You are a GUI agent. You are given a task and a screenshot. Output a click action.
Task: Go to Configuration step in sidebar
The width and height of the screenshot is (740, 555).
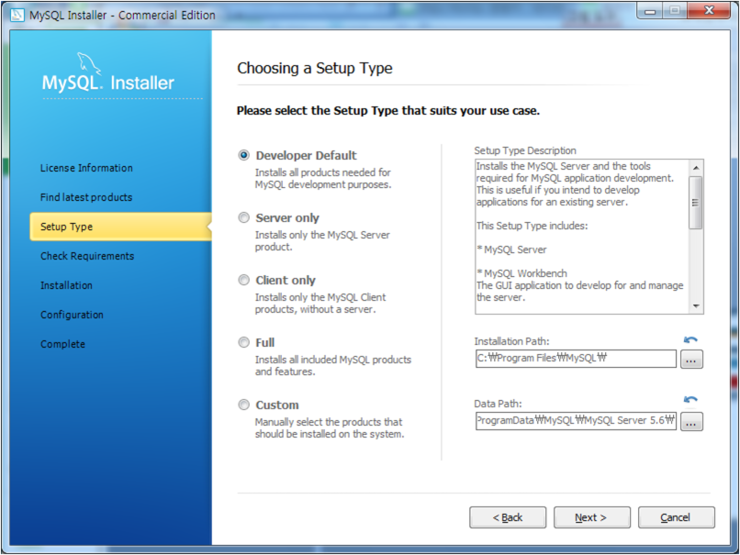point(72,315)
